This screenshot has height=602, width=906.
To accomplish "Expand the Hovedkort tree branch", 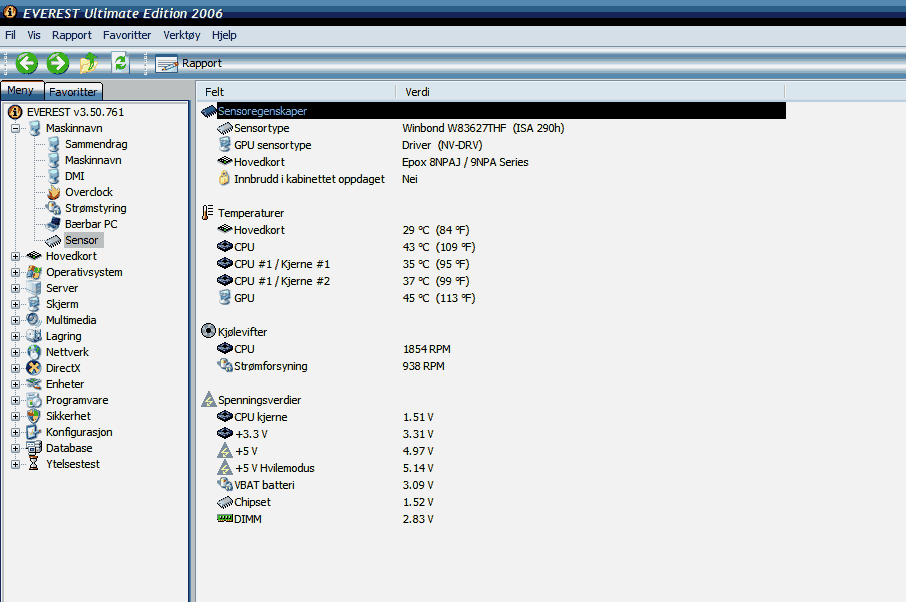I will coord(16,256).
